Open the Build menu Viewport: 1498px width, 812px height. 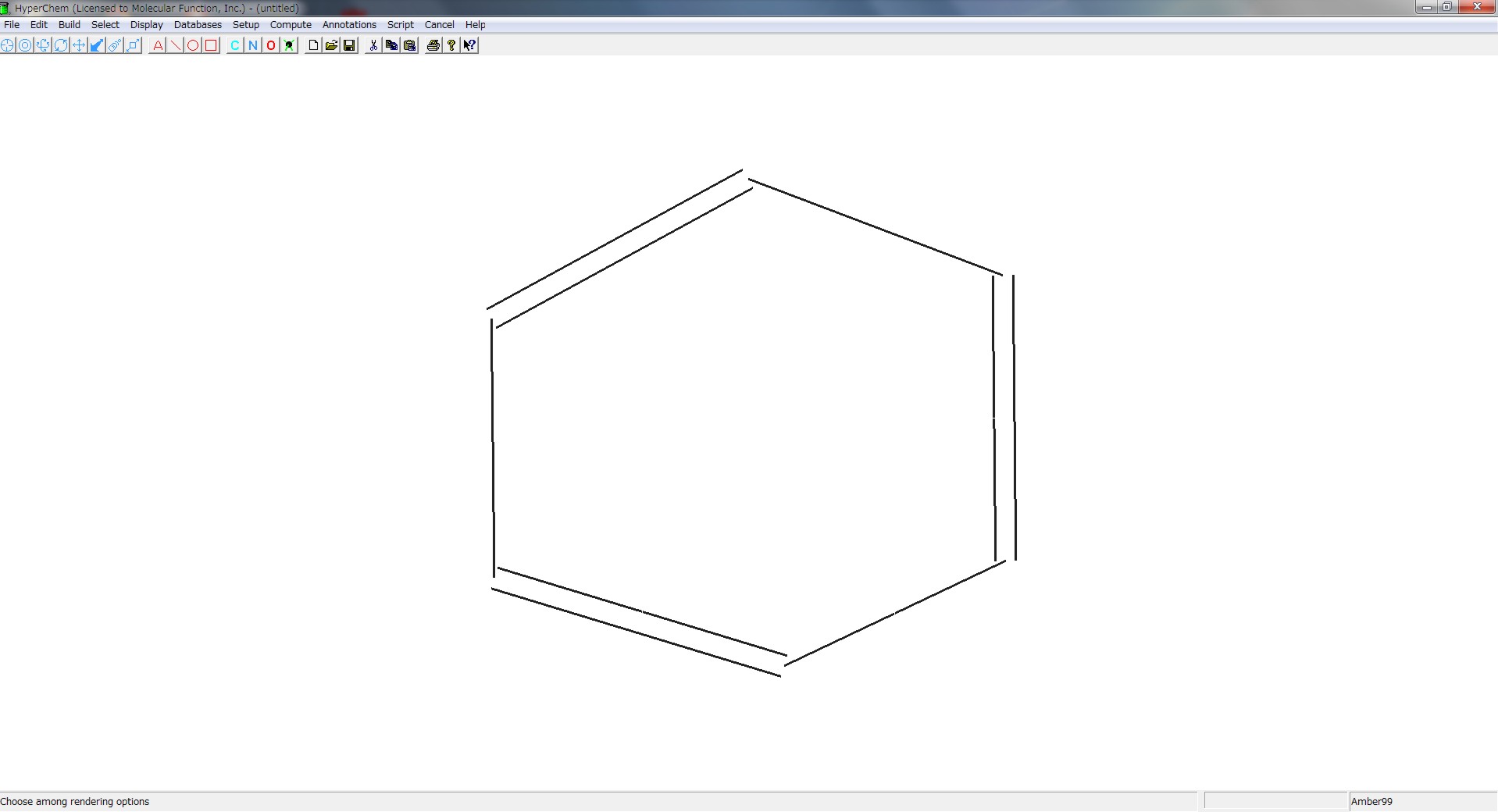click(x=70, y=25)
